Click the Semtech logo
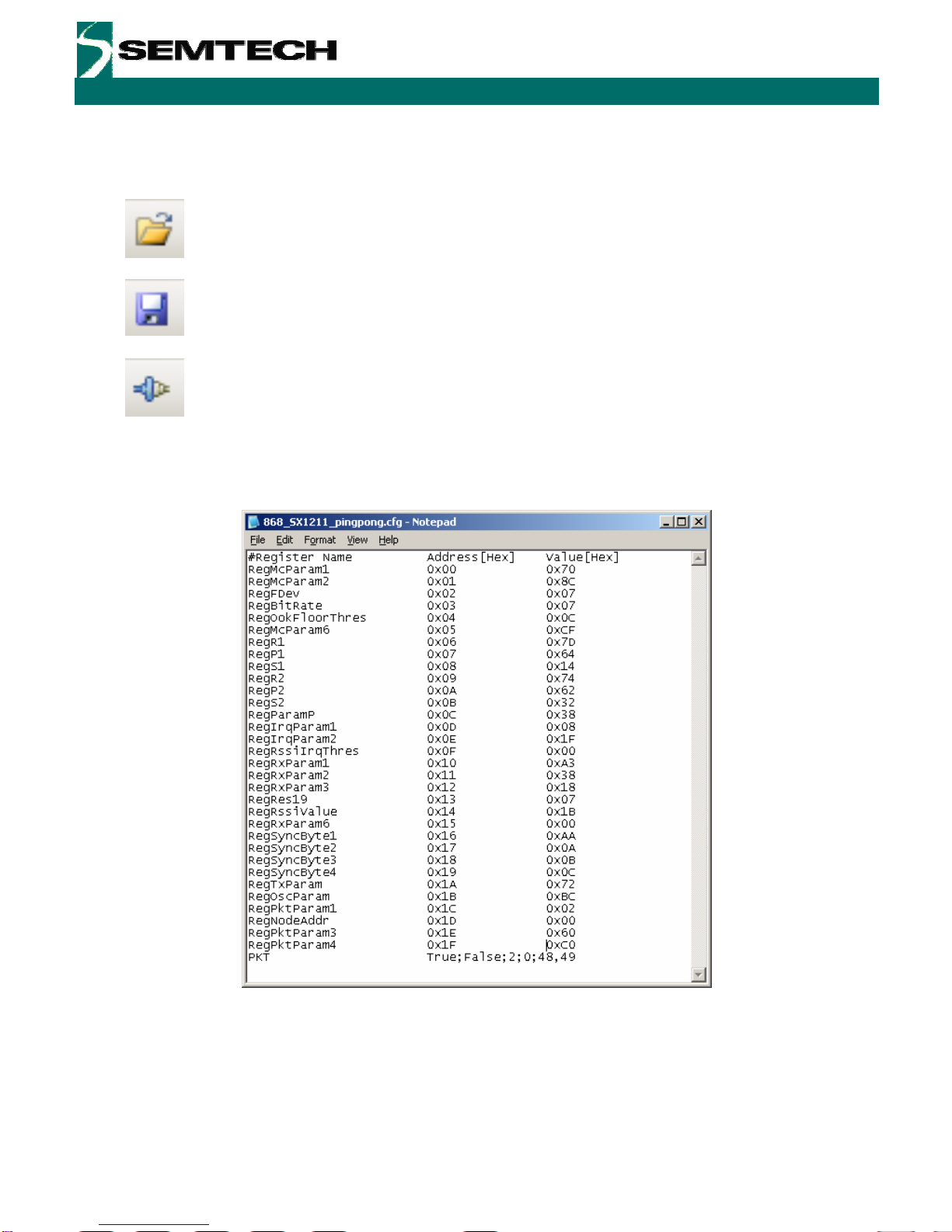 pyautogui.click(x=207, y=50)
